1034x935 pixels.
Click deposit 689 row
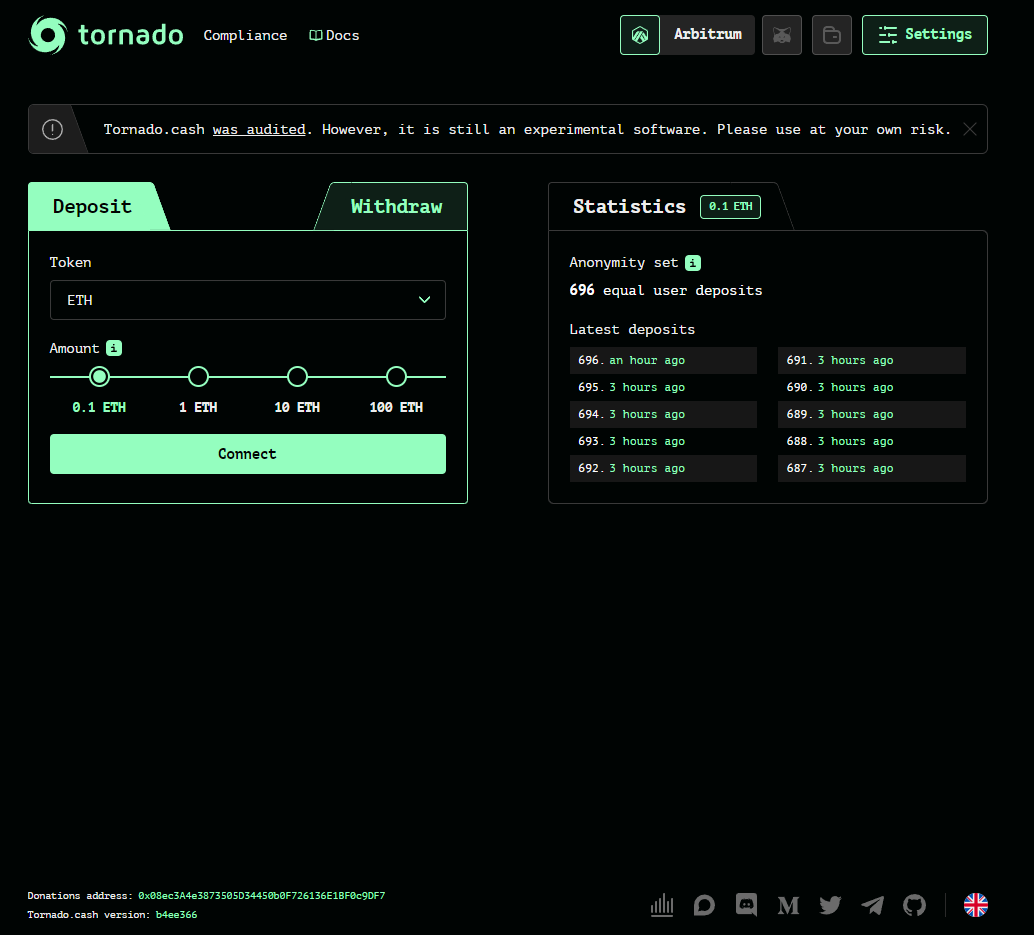tap(872, 414)
